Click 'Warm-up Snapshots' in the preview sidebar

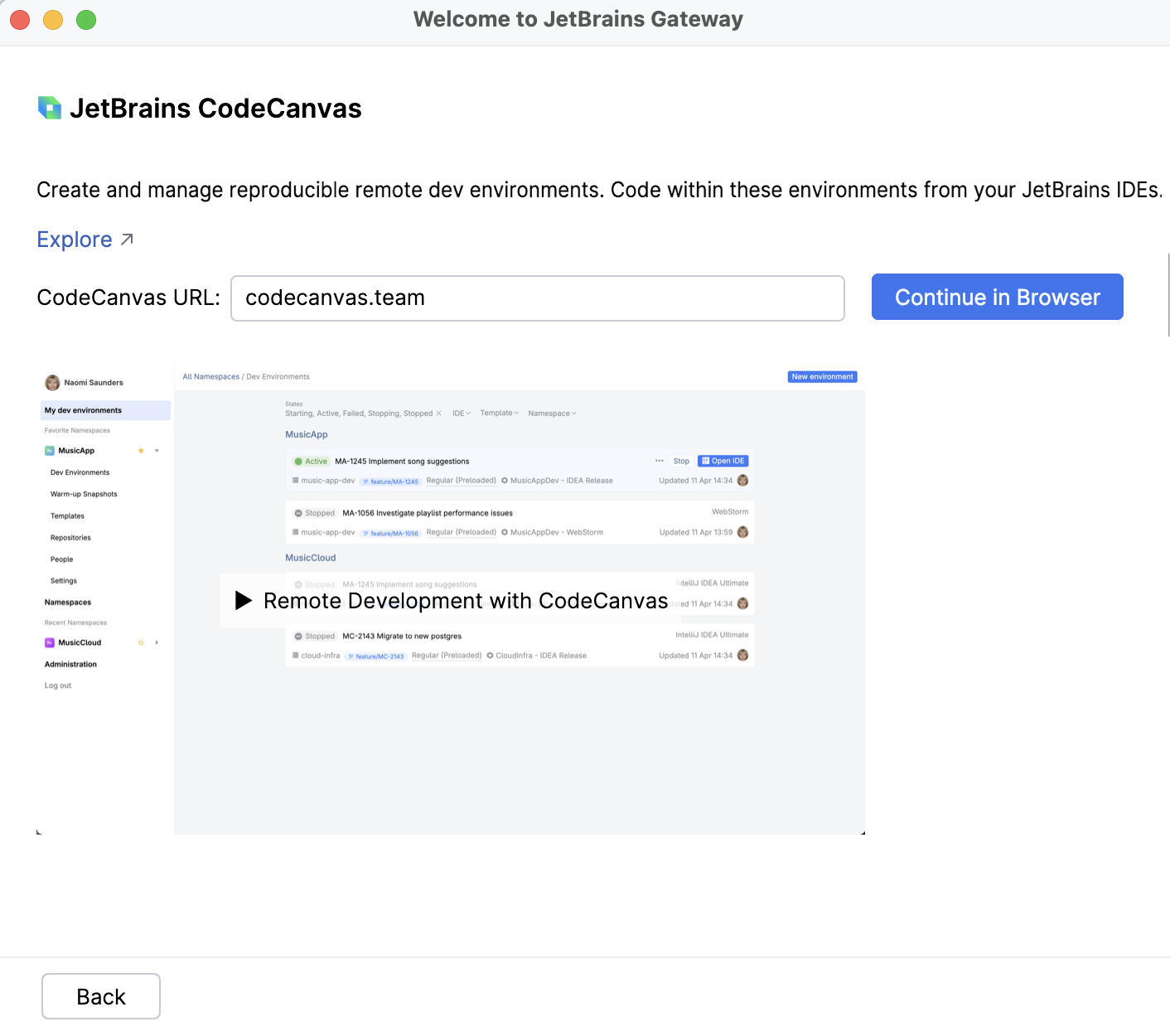[x=84, y=494]
